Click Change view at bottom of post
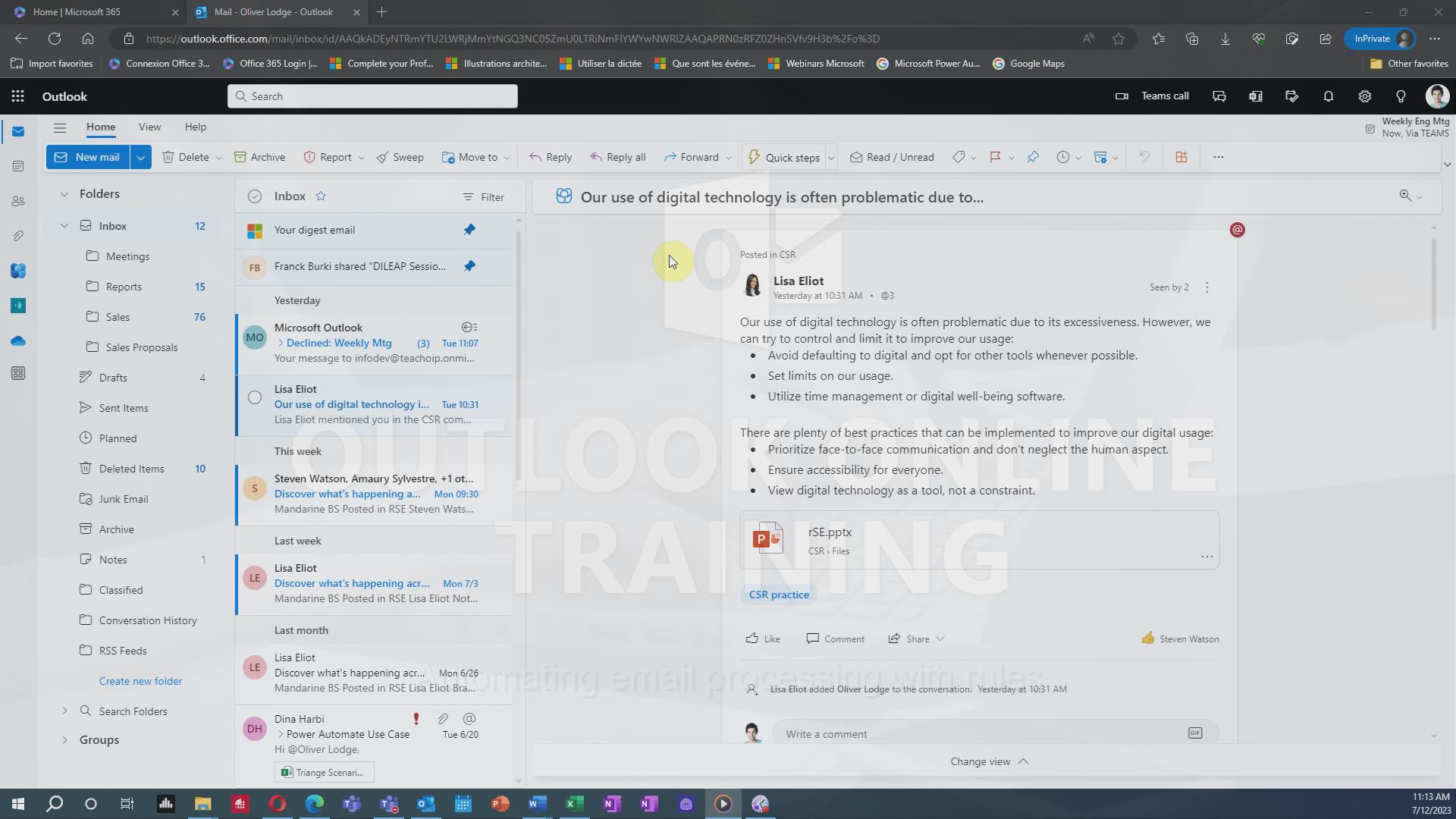The width and height of the screenshot is (1456, 819). [x=989, y=761]
